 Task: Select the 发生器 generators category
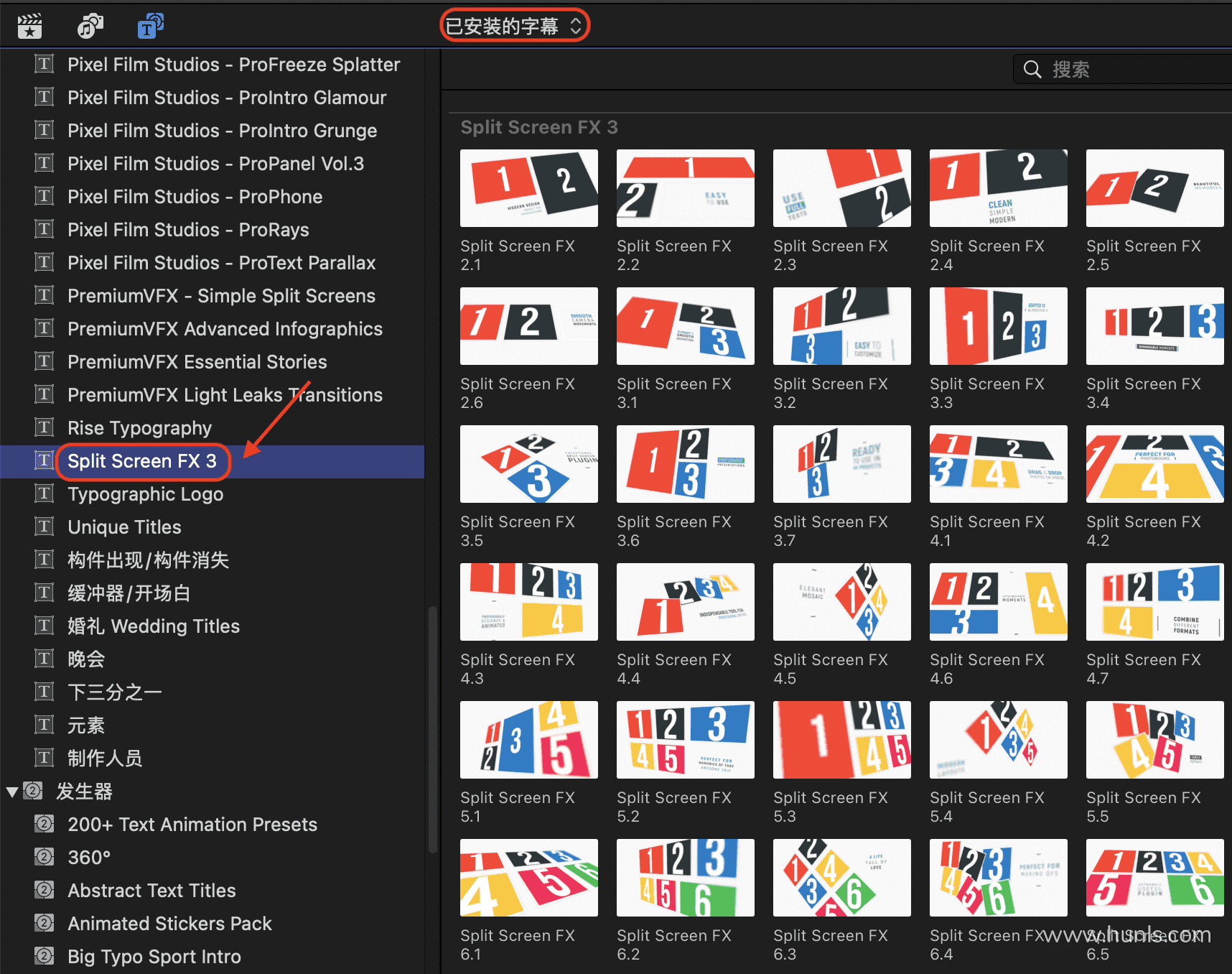click(85, 792)
